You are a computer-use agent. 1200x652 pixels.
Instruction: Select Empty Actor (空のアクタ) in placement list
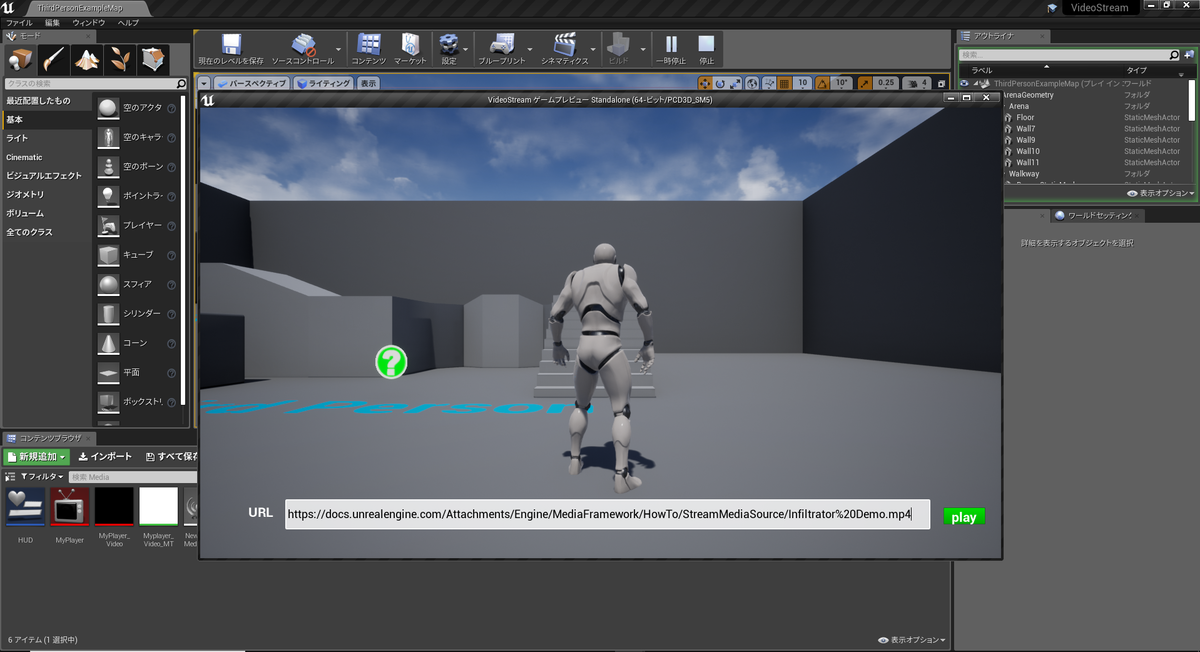[137, 108]
